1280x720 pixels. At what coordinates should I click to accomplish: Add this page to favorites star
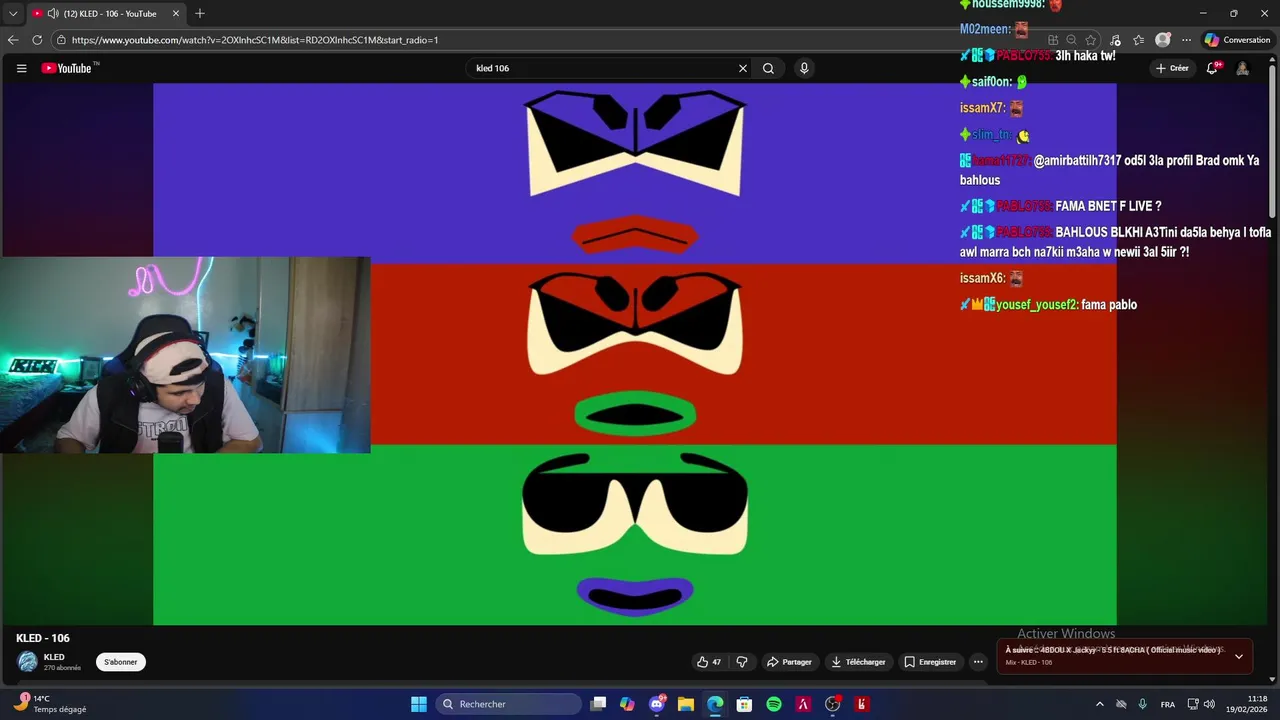click(x=1091, y=40)
